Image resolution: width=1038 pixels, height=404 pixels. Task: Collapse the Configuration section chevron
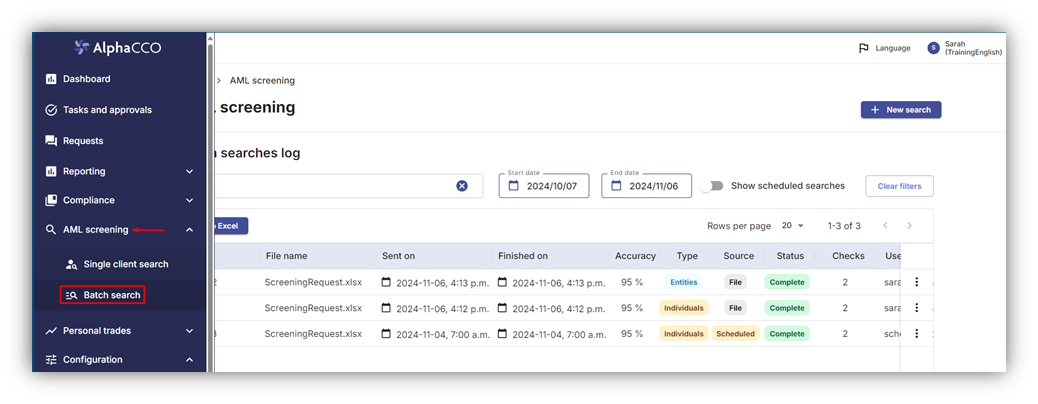(189, 360)
